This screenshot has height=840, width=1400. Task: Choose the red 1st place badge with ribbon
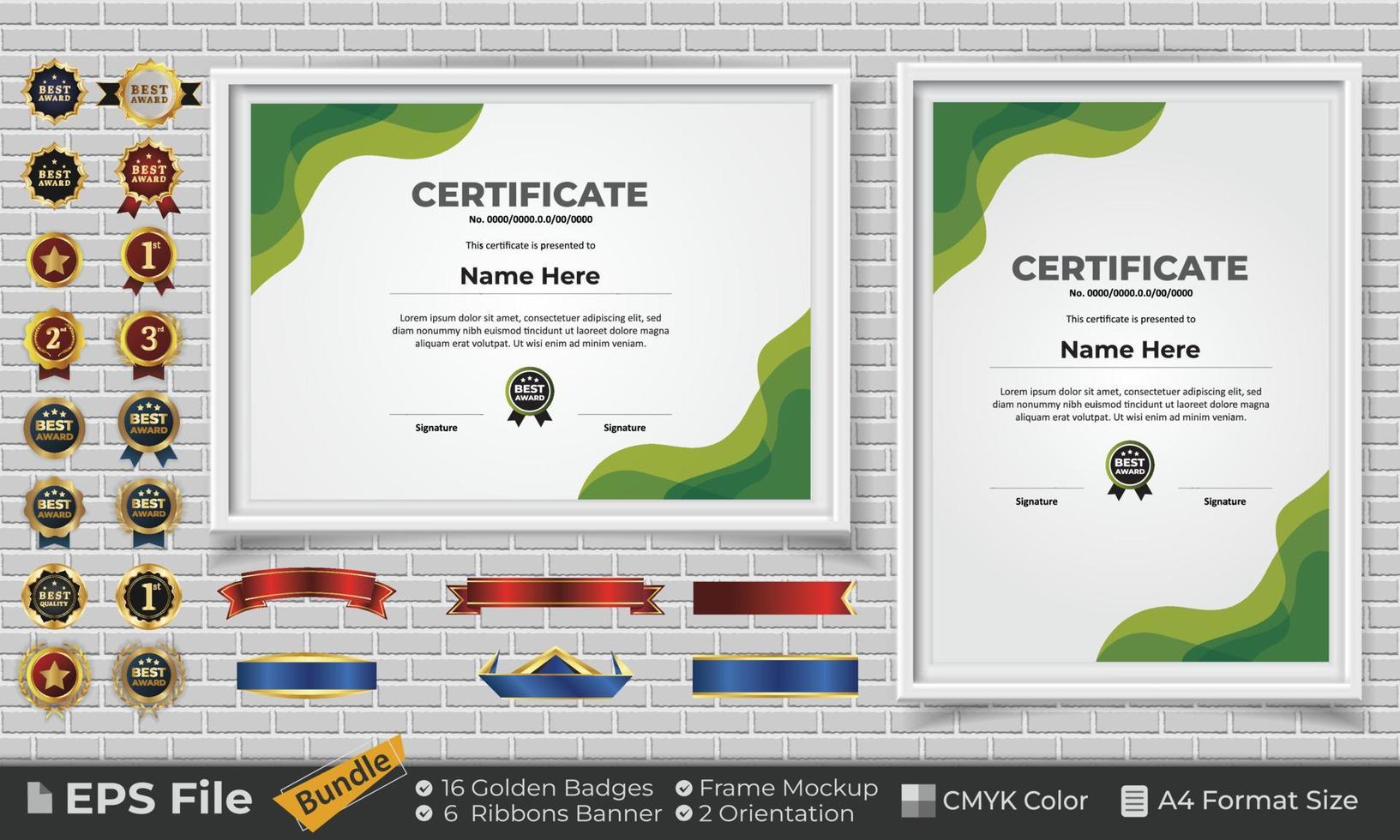coord(148,261)
